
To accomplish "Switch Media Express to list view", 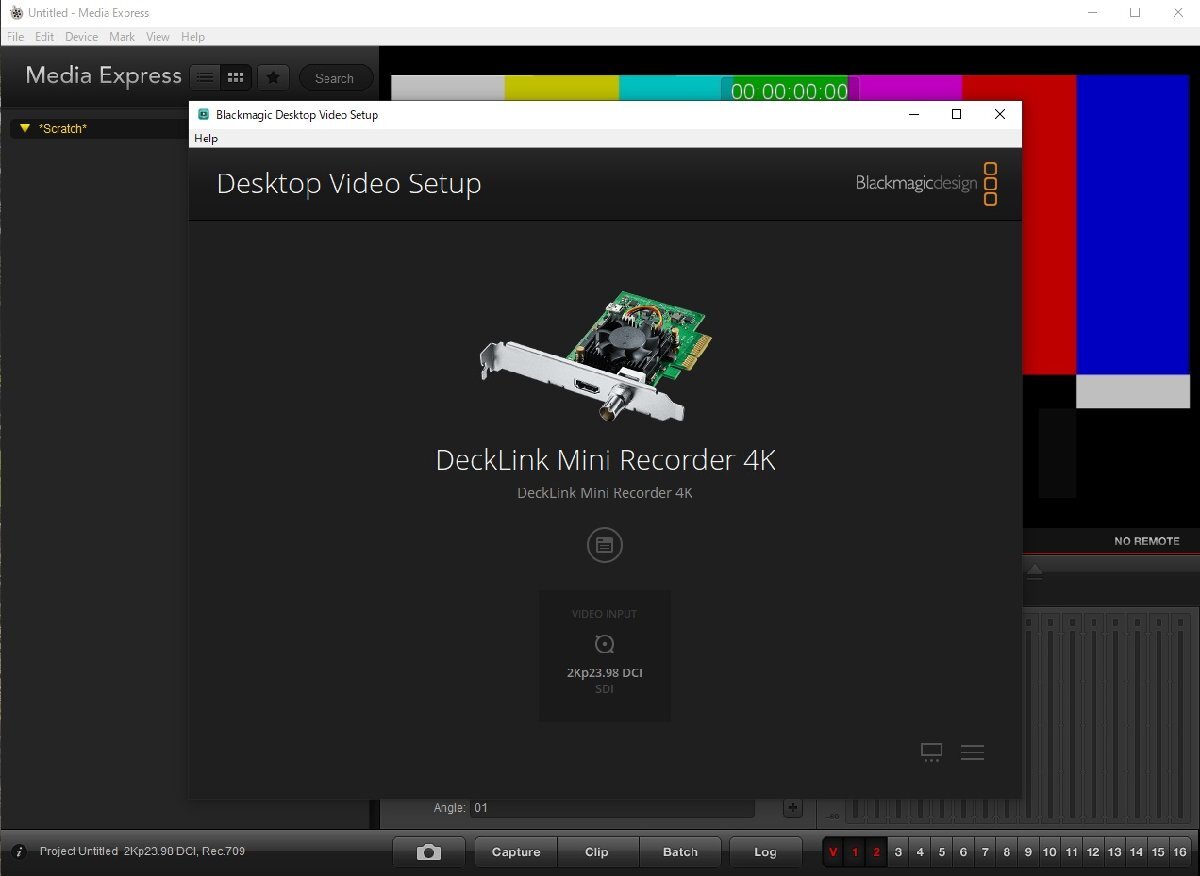I will [x=204, y=77].
